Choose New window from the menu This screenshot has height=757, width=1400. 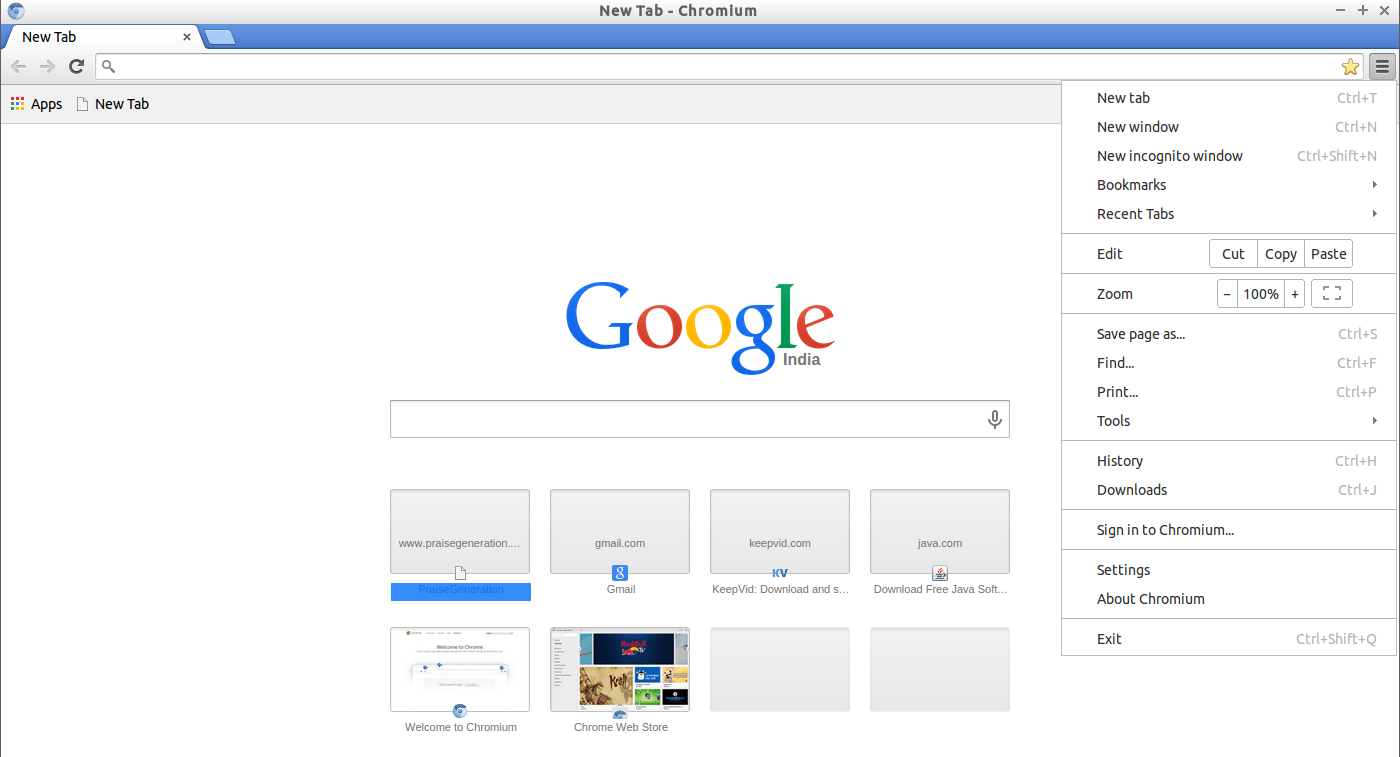click(1229, 127)
